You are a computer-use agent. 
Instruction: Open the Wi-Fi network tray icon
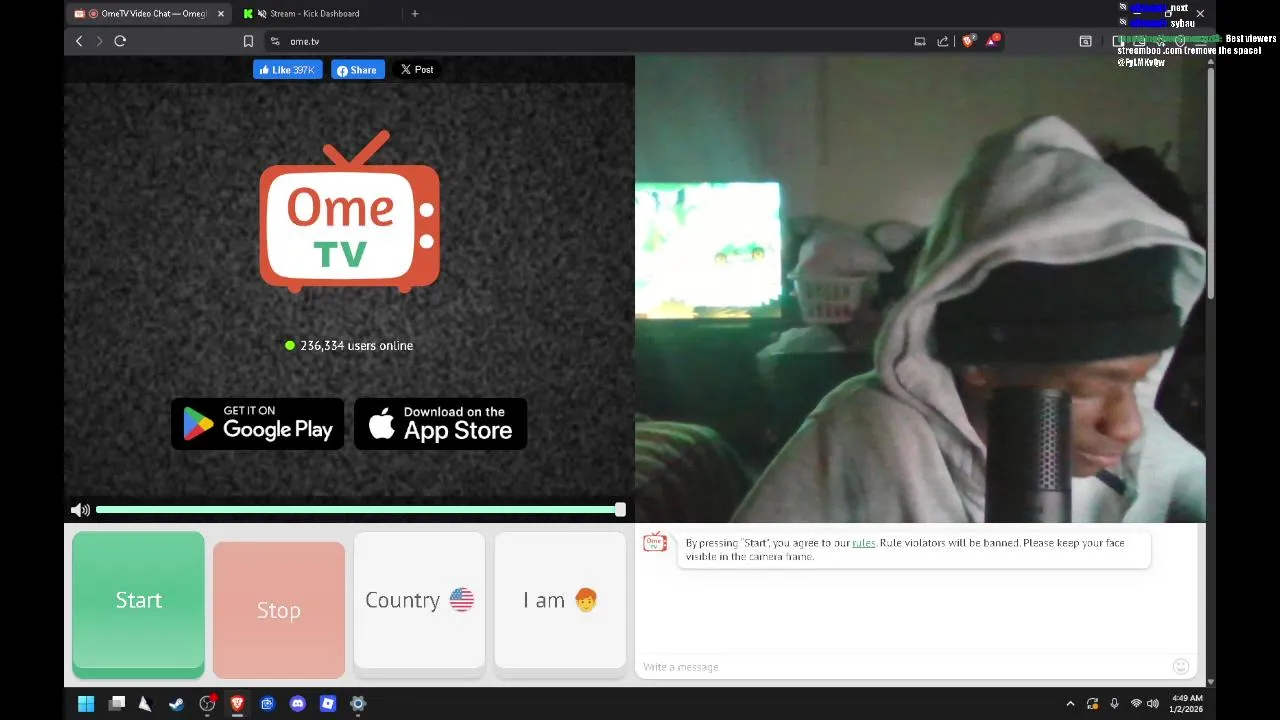click(1136, 704)
